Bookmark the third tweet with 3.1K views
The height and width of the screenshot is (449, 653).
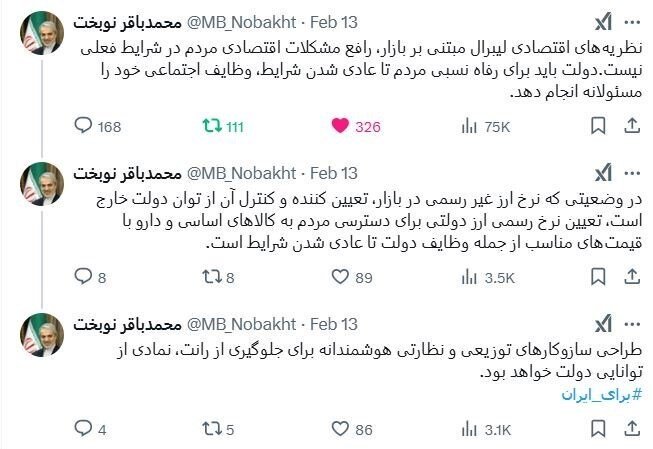[x=597, y=430]
